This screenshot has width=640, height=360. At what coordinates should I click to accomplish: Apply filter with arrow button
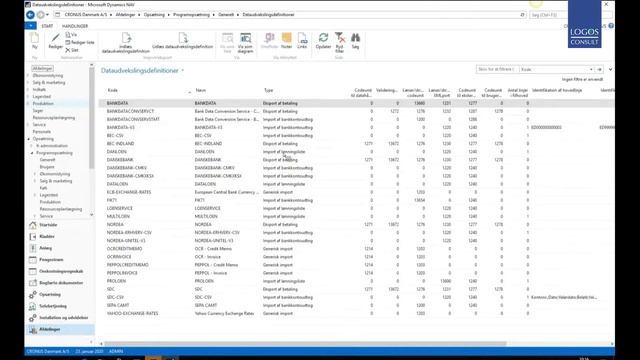pos(599,69)
